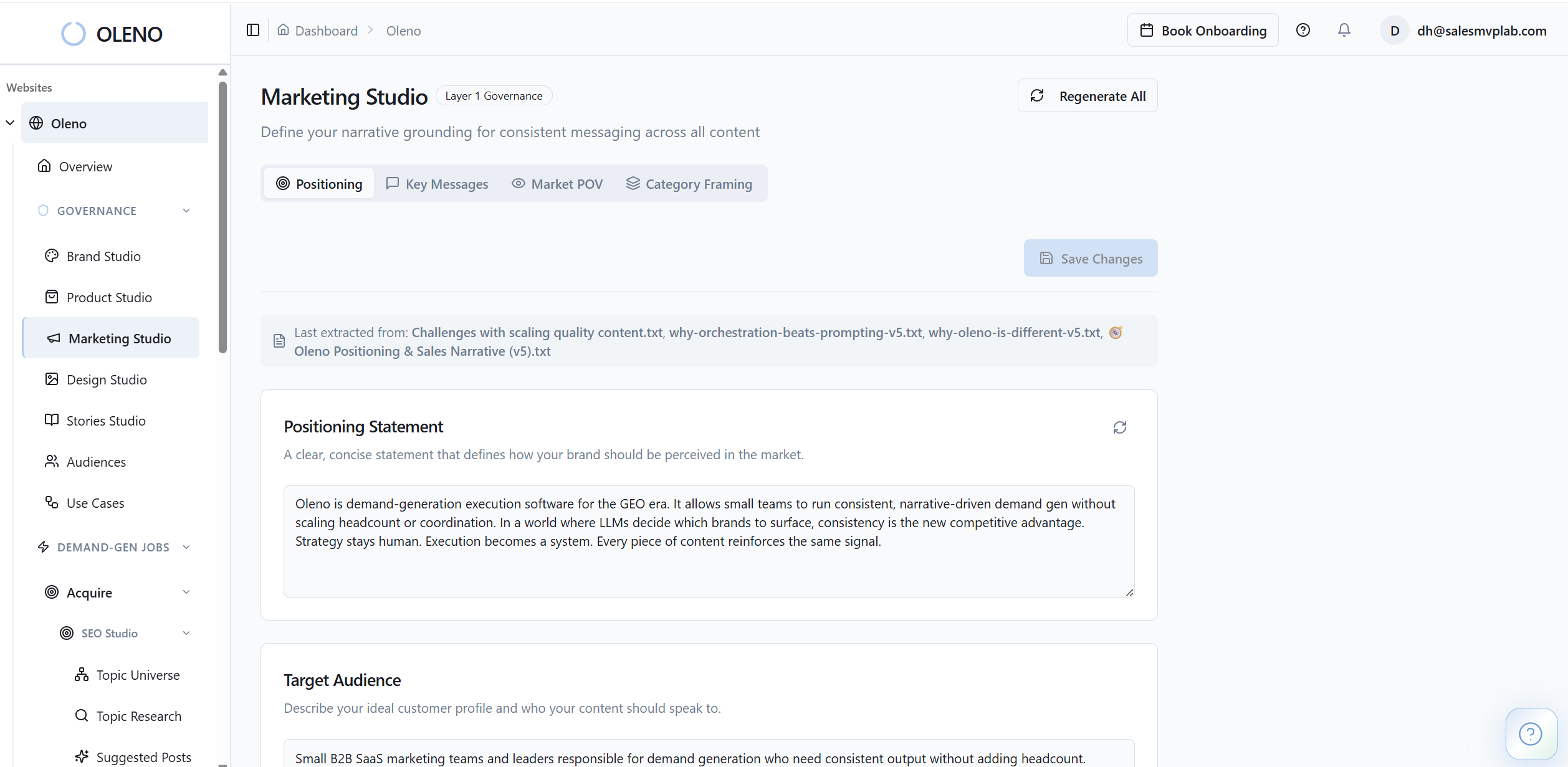Toggle the sidebar panel icon
1568x767 pixels.
coord(252,31)
